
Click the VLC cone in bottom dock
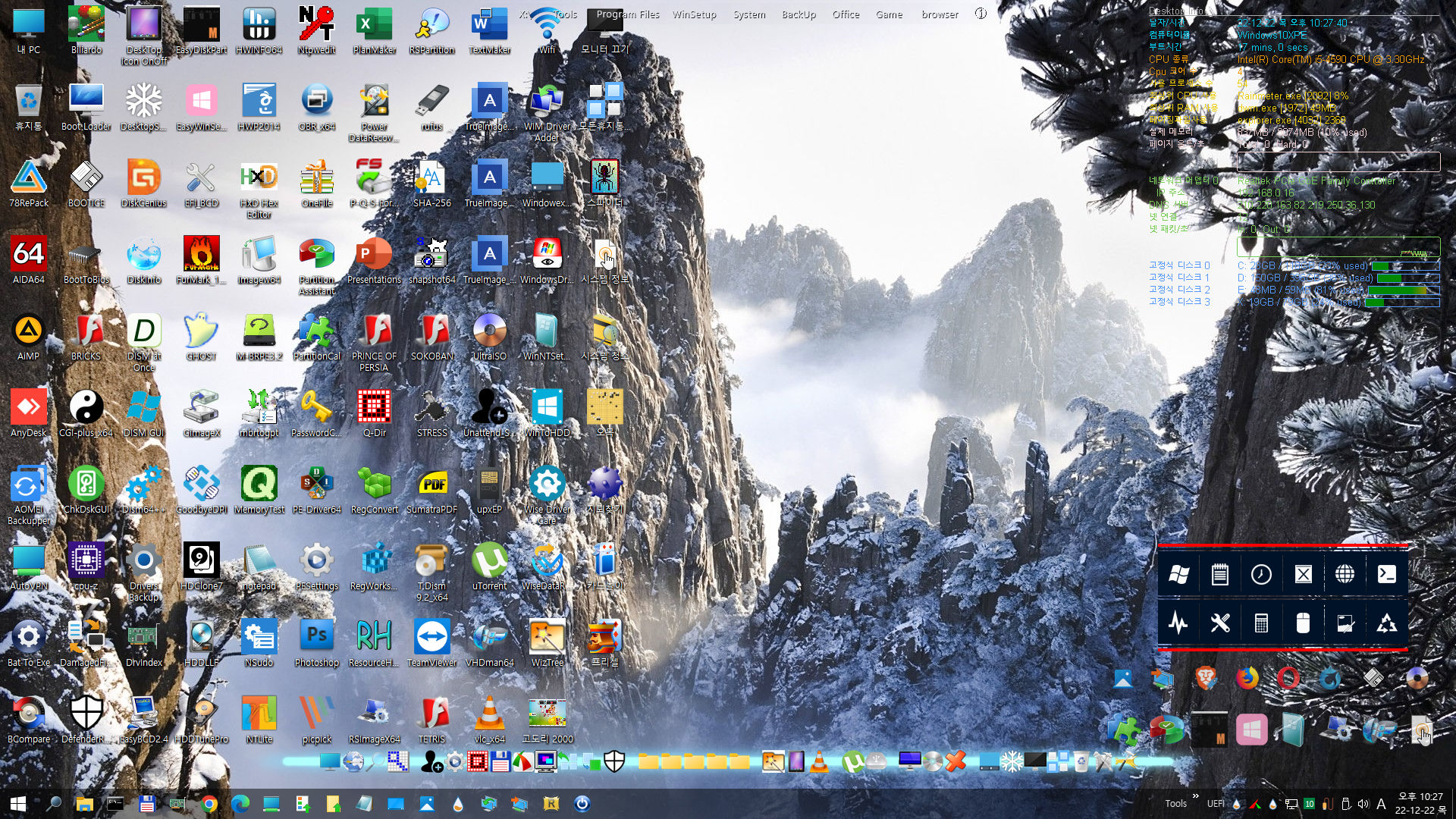point(819,761)
